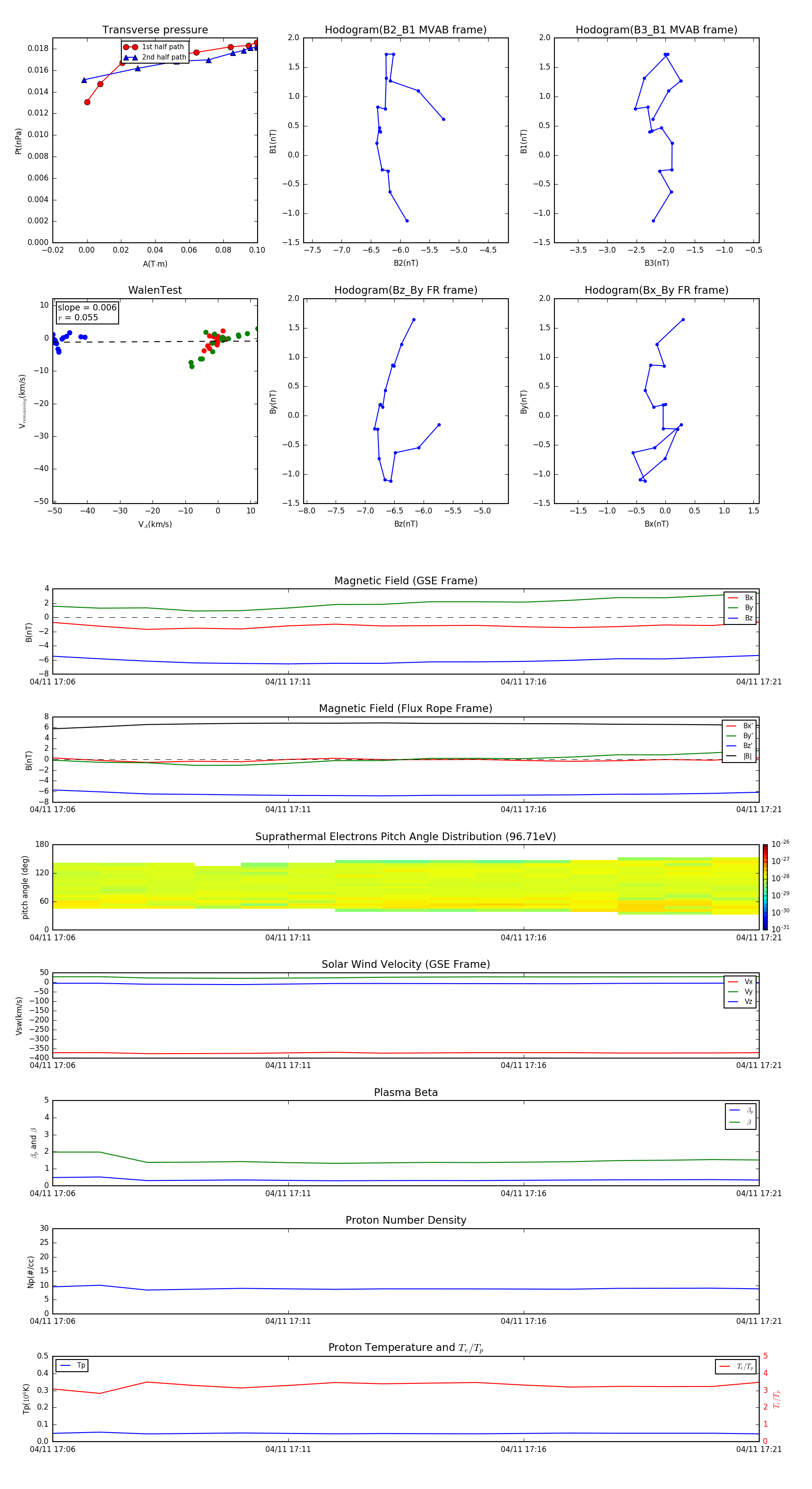This screenshot has height=1489, width=812.
Task: Click the 'r = 0.055' annotation
Action: point(78,317)
